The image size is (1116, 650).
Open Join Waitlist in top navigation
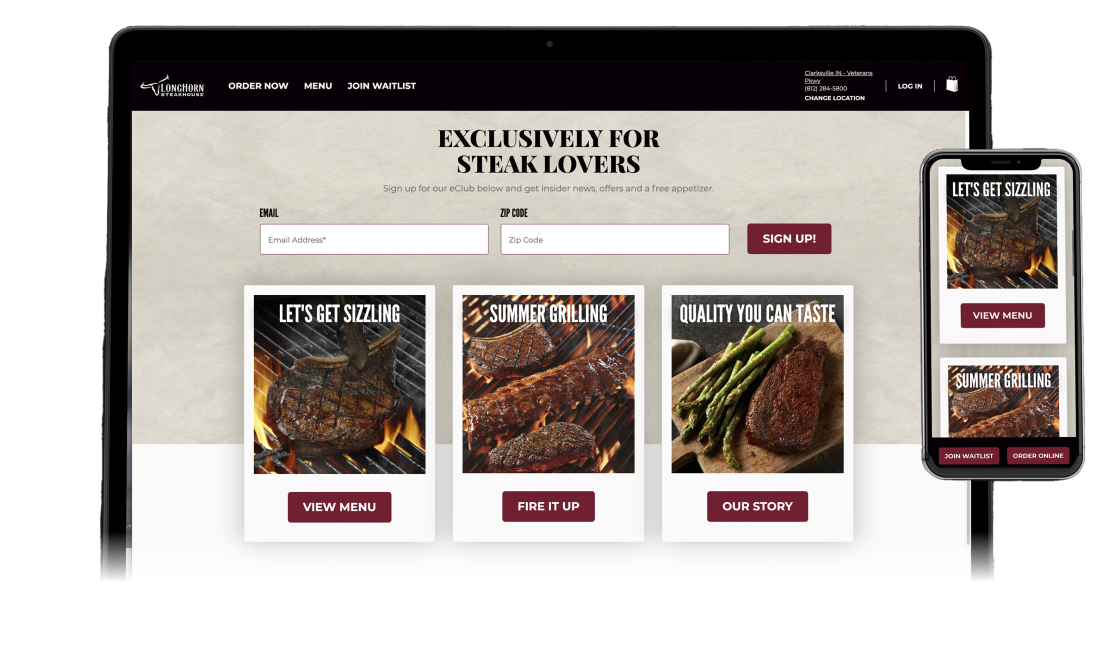coord(381,85)
